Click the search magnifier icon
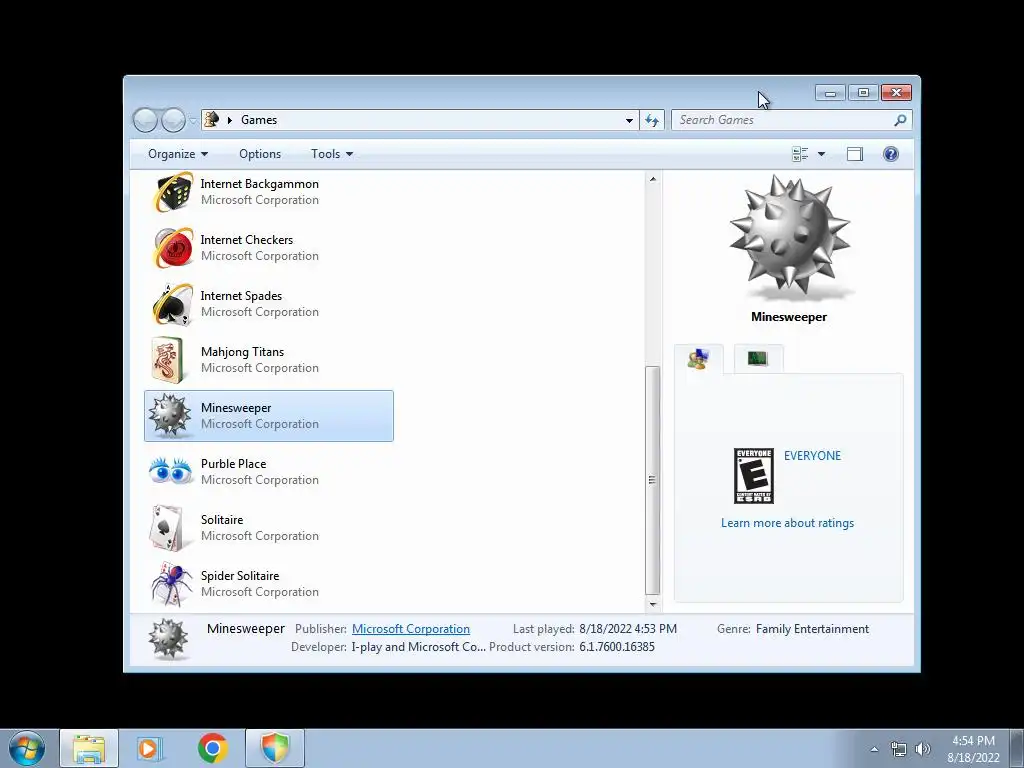 [x=901, y=120]
